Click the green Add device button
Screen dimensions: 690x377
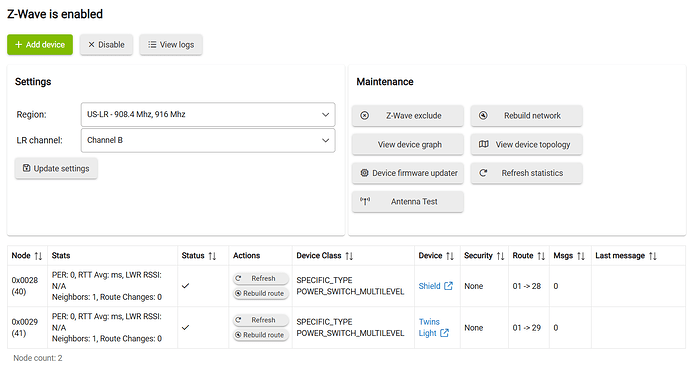(x=40, y=44)
